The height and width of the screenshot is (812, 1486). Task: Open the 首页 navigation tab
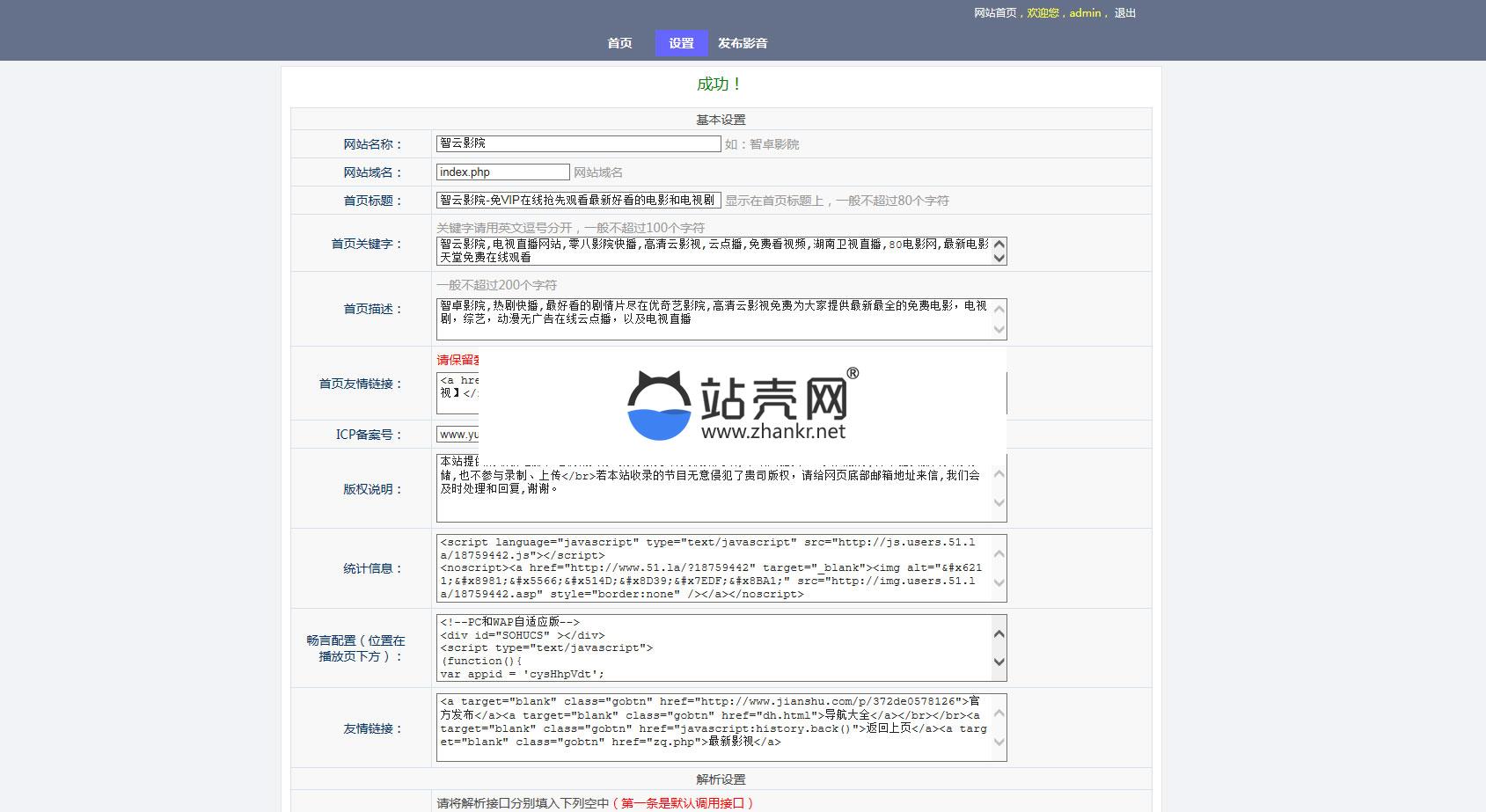point(619,43)
